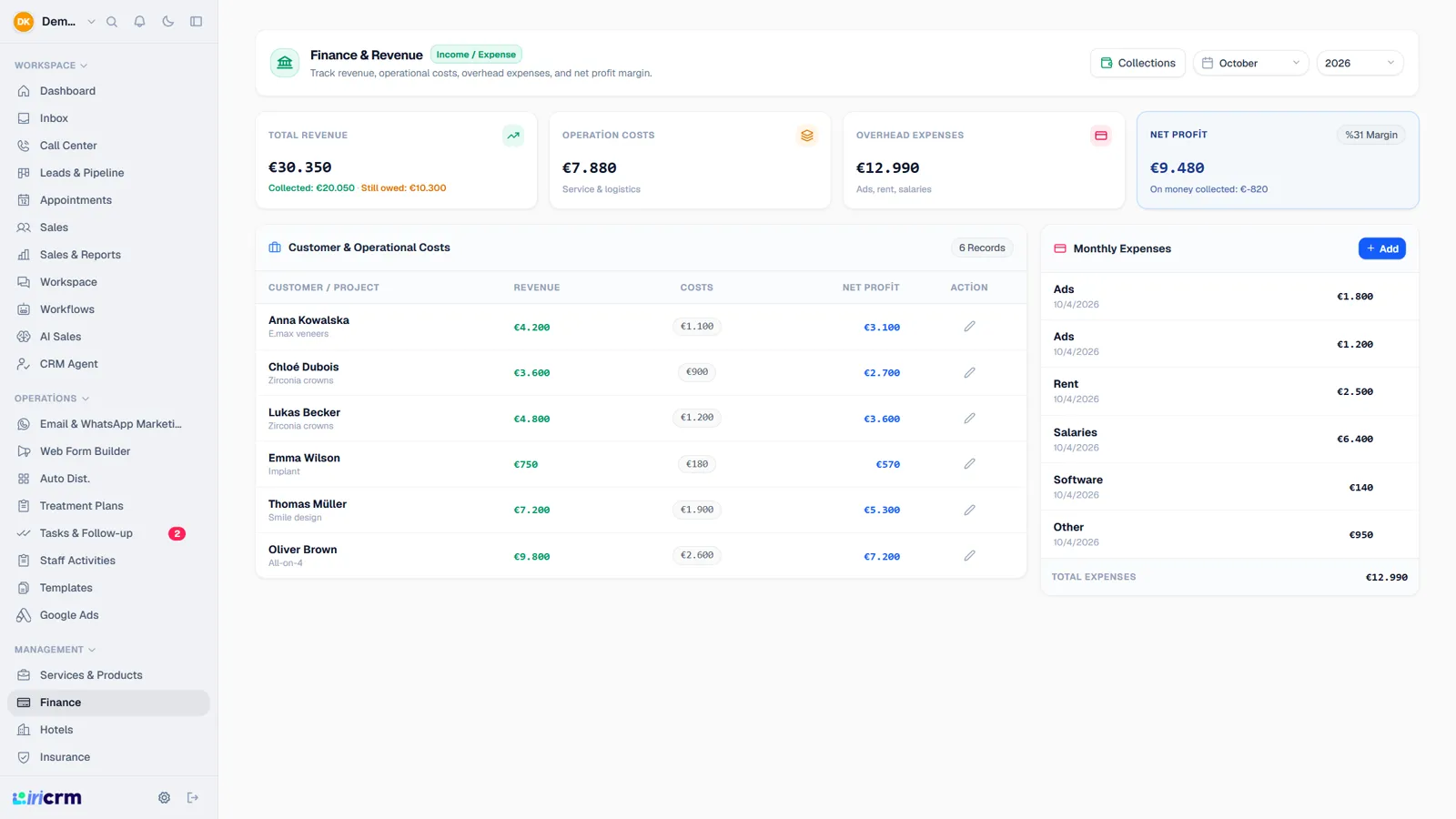The width and height of the screenshot is (1456, 819).
Task: Open the notifications bell icon
Action: click(139, 22)
